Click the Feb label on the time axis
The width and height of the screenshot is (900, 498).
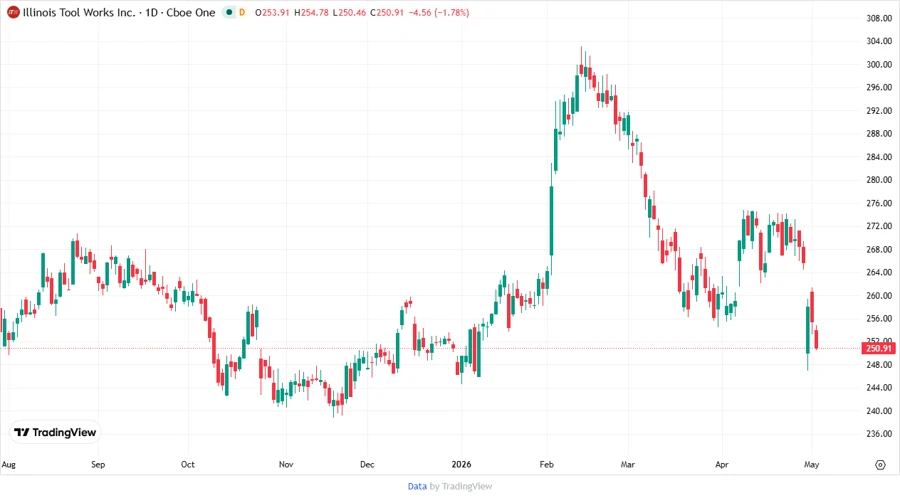[546, 465]
